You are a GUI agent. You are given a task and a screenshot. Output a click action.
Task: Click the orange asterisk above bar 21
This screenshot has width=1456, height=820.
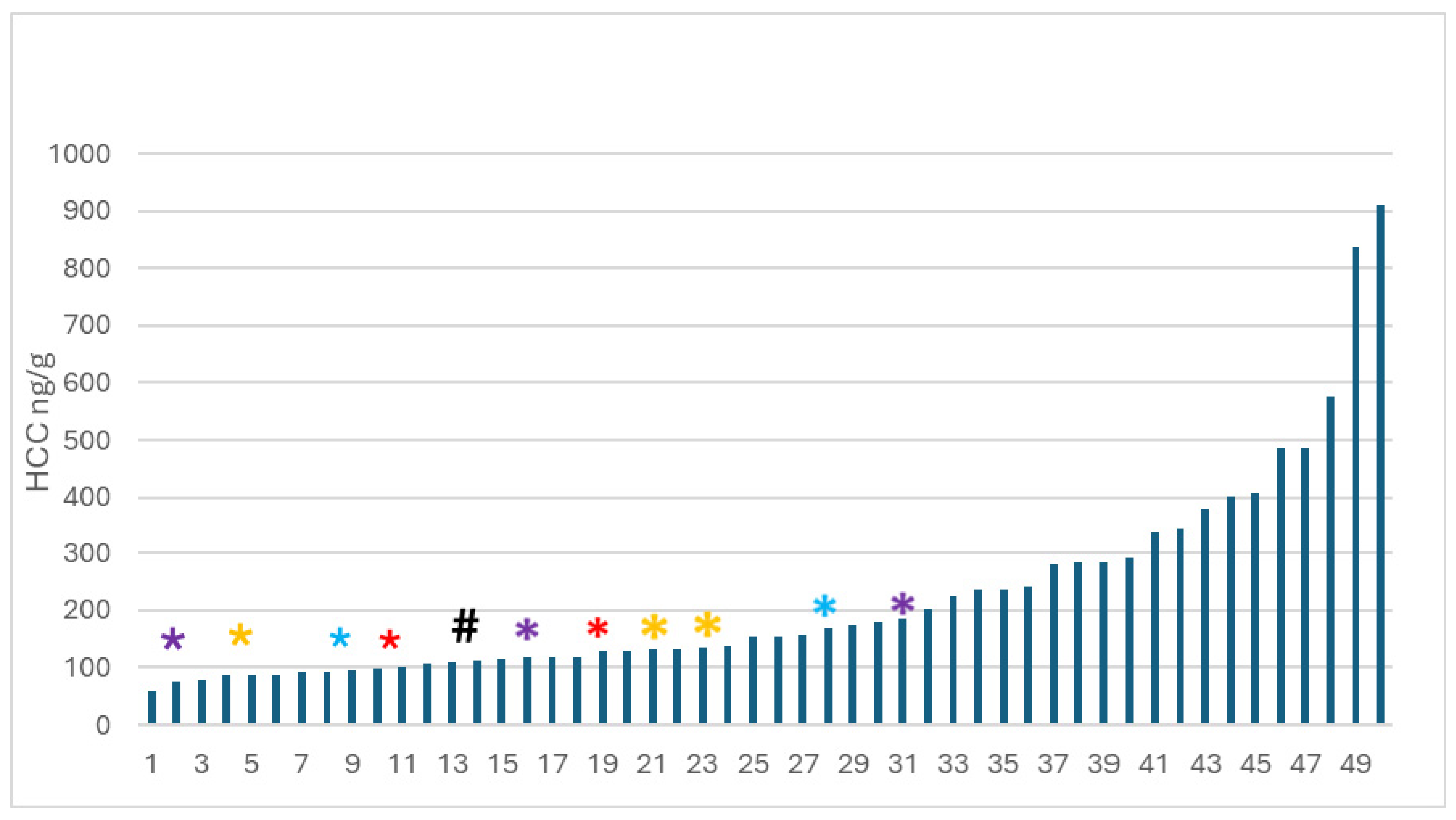pos(654,627)
